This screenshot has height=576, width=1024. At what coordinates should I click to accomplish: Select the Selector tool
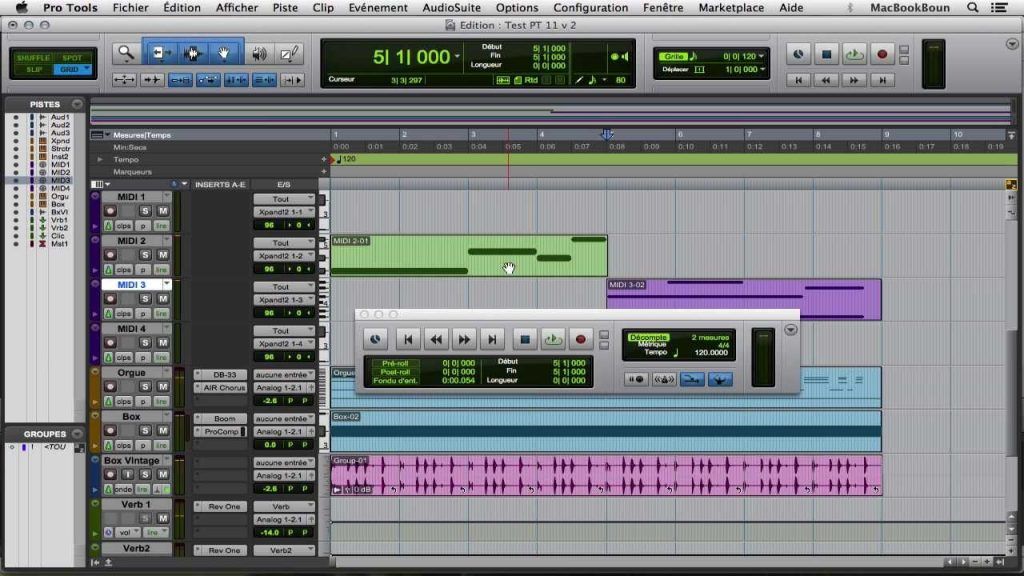coord(193,54)
